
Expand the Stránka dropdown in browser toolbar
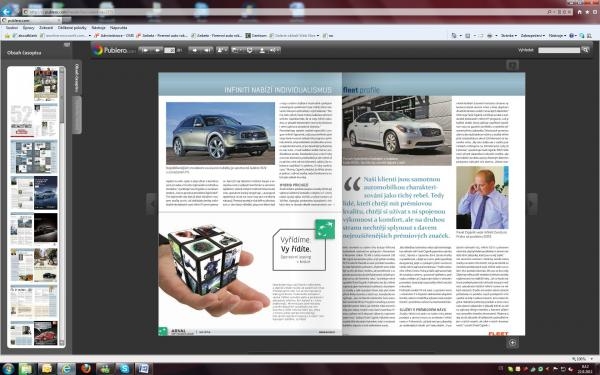[509, 36]
